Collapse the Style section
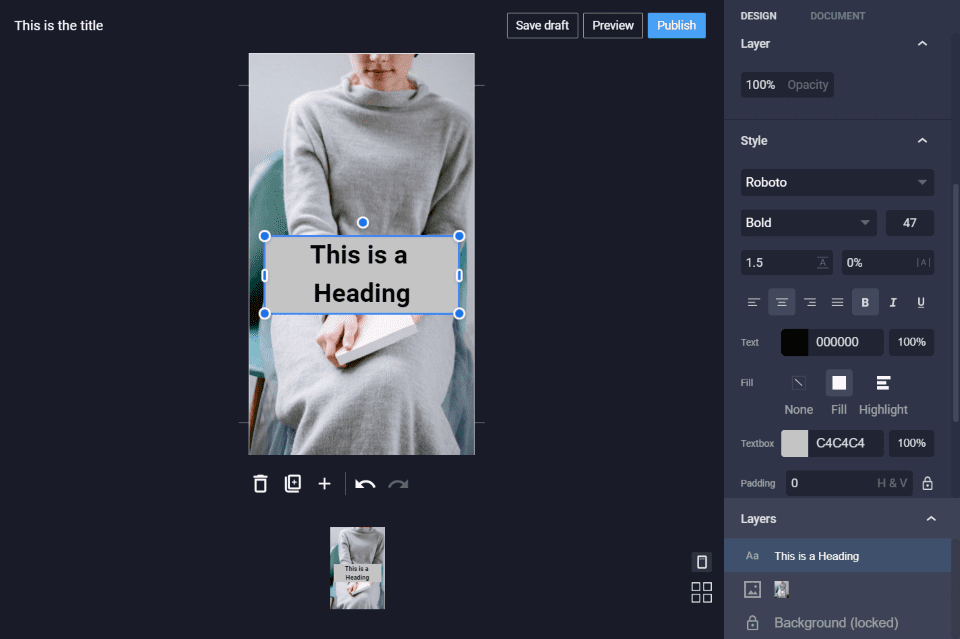 (x=922, y=141)
